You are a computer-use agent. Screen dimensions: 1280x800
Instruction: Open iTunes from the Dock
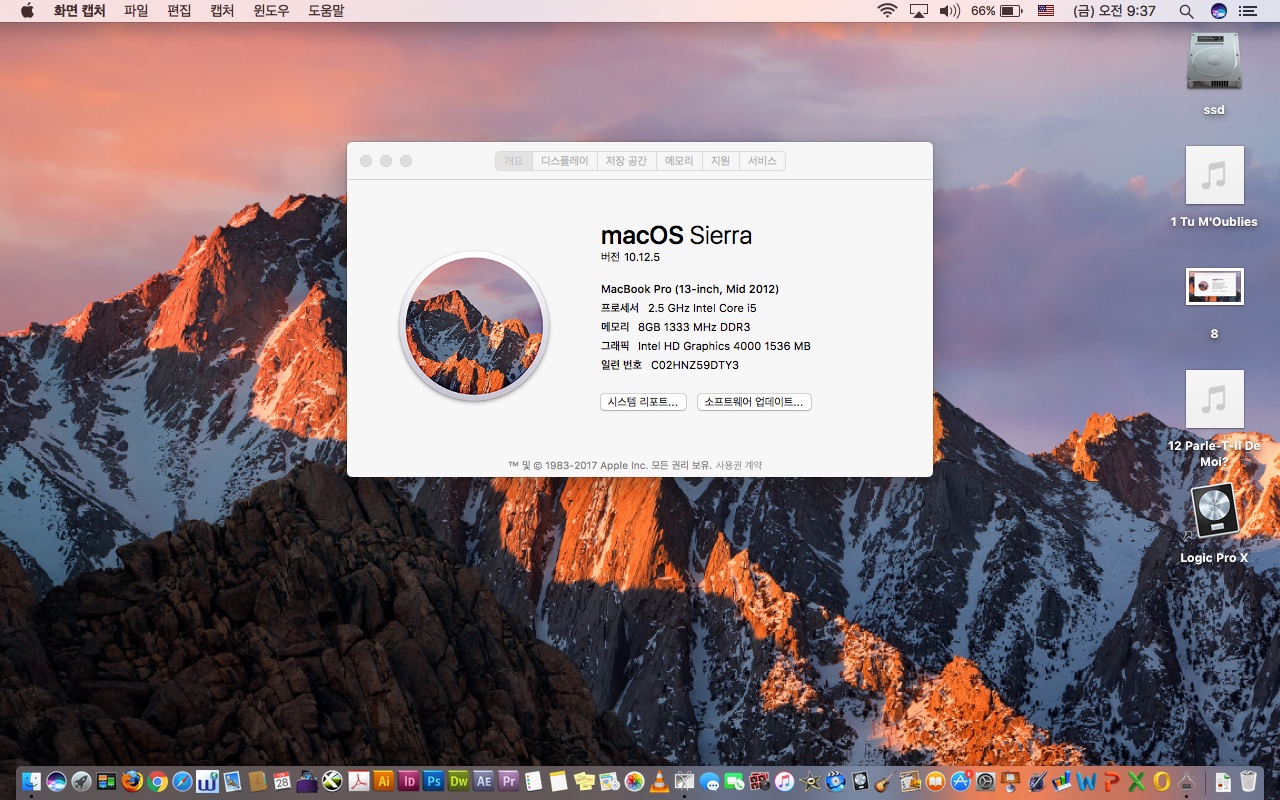(784, 782)
